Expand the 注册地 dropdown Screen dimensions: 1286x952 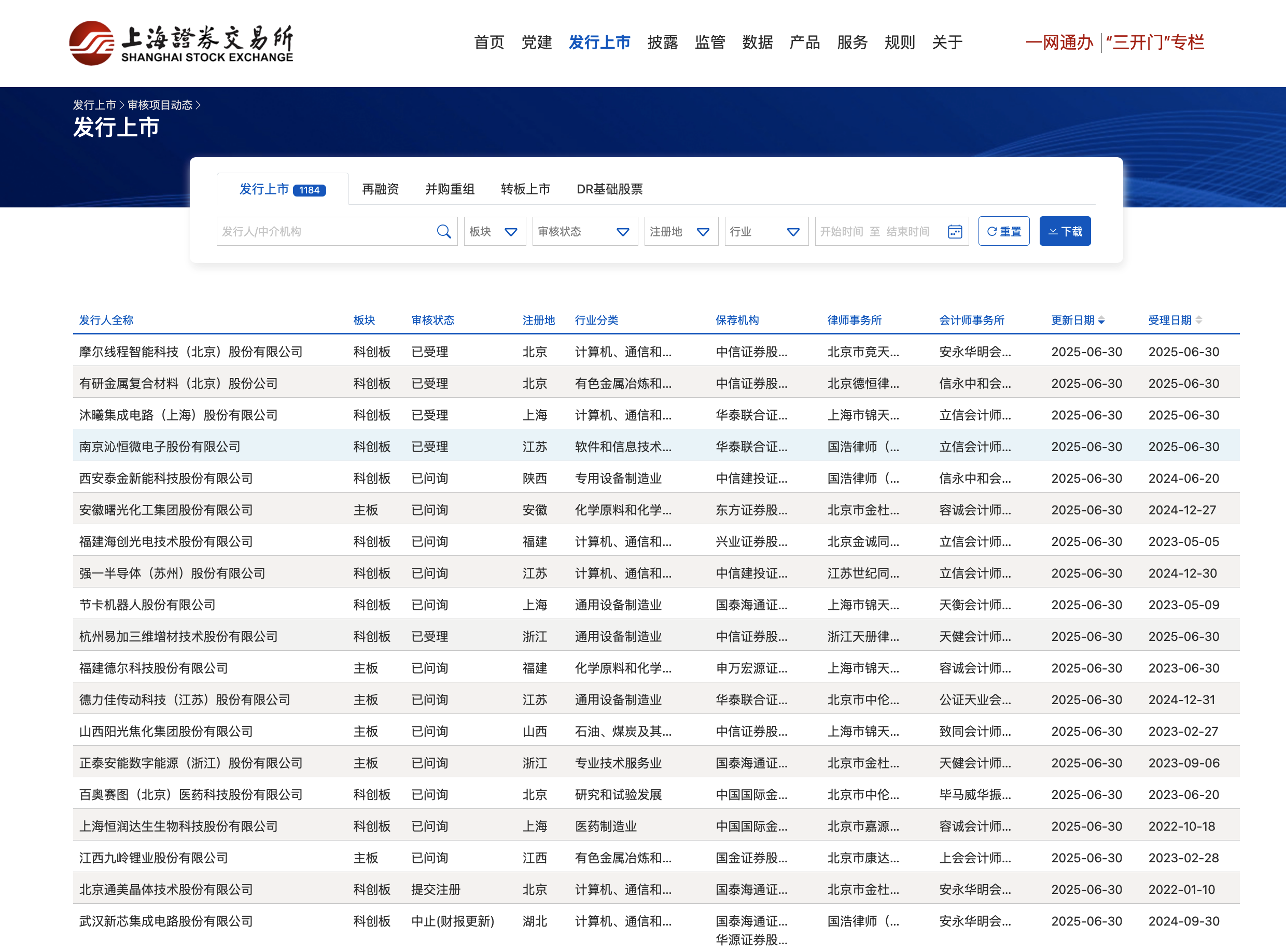pyautogui.click(x=680, y=232)
